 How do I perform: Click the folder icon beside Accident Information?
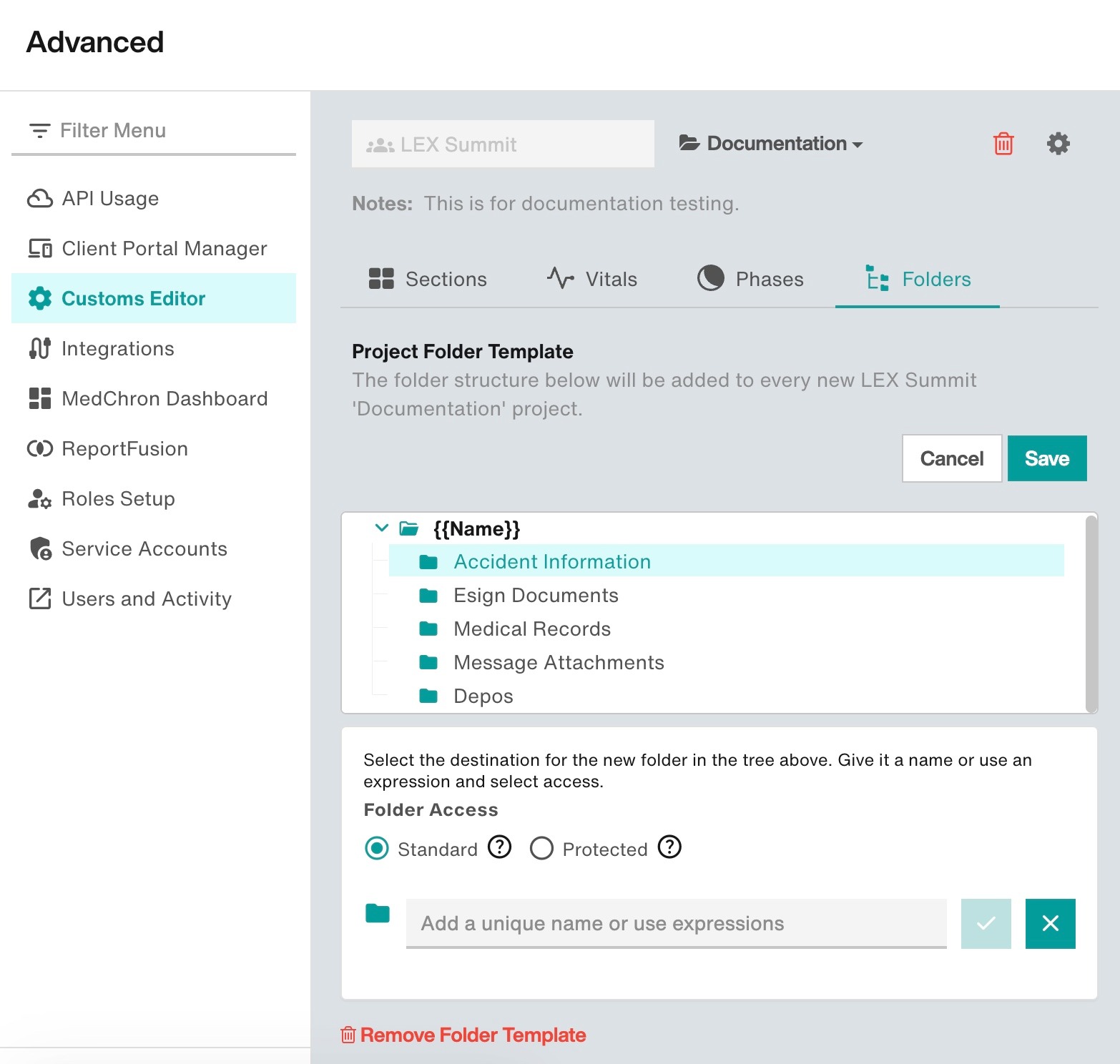click(428, 562)
